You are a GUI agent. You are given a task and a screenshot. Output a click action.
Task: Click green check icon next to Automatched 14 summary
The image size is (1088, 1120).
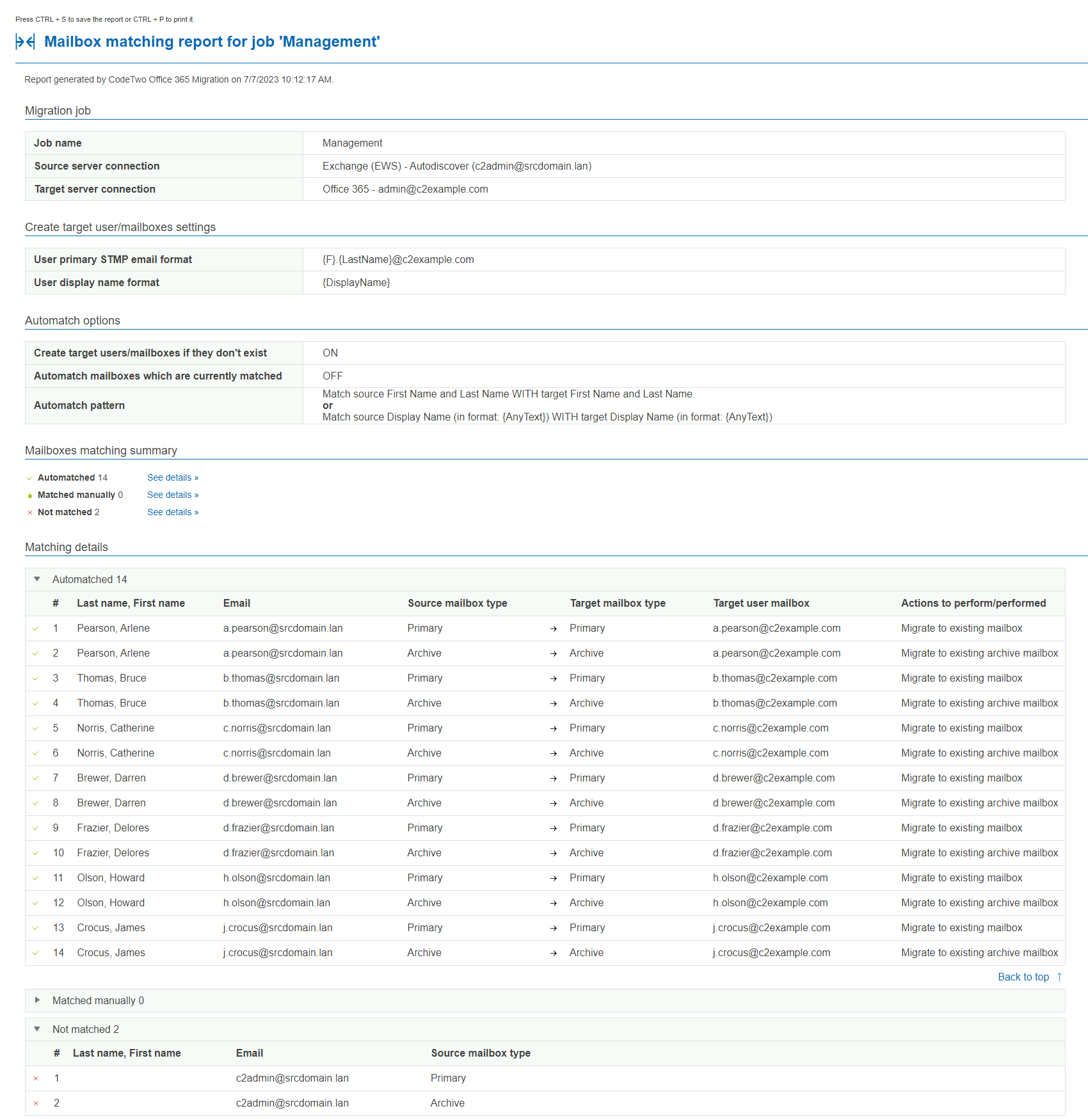[29, 478]
